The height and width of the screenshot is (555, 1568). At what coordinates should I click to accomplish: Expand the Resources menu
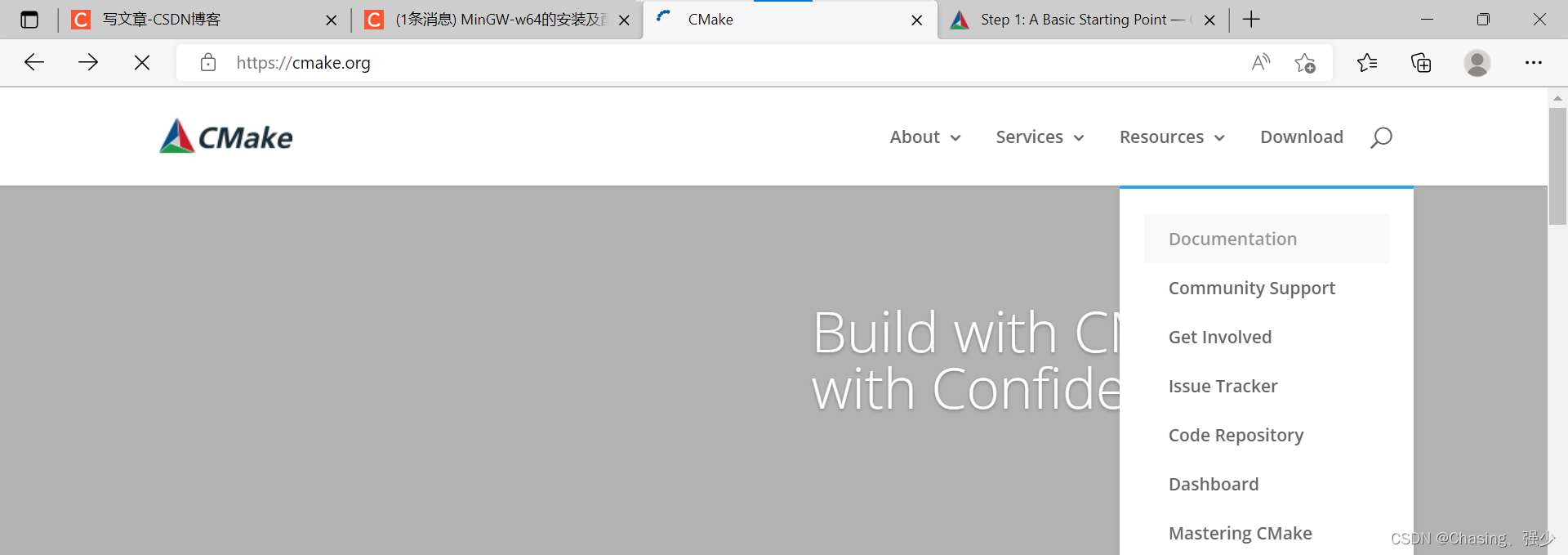coord(1172,137)
